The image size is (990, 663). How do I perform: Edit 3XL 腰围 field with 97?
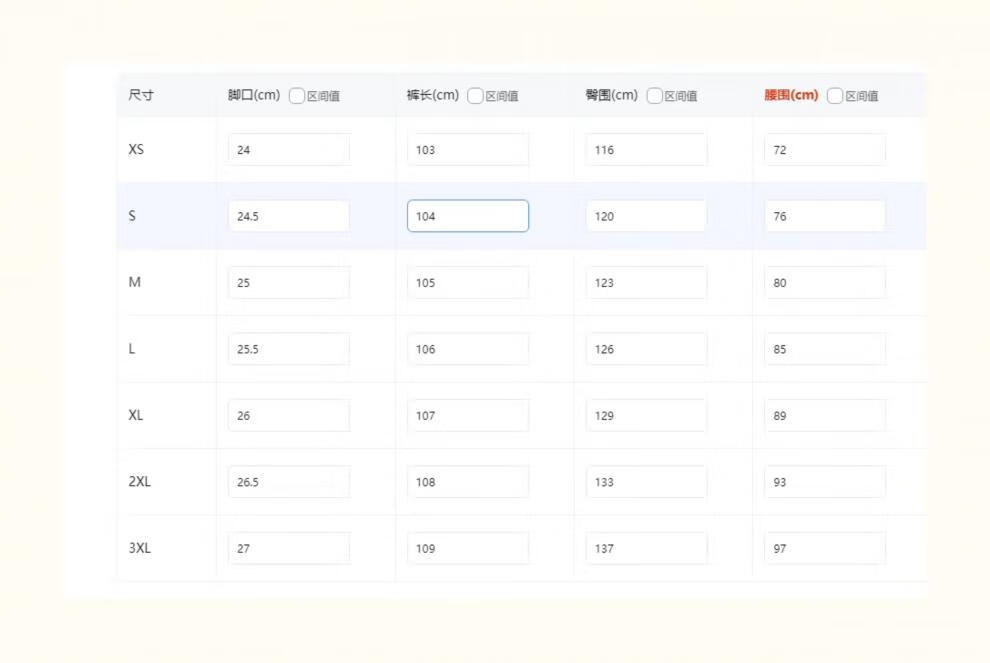coord(825,548)
